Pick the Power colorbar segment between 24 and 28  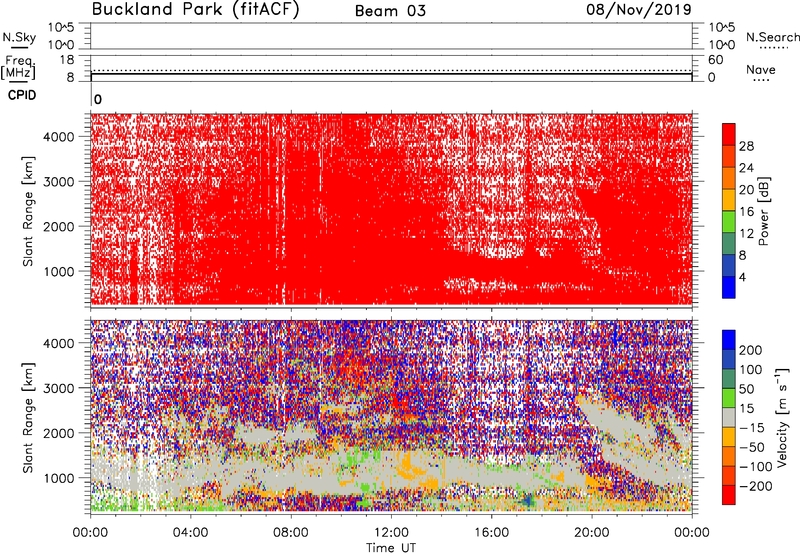pyautogui.click(x=729, y=157)
